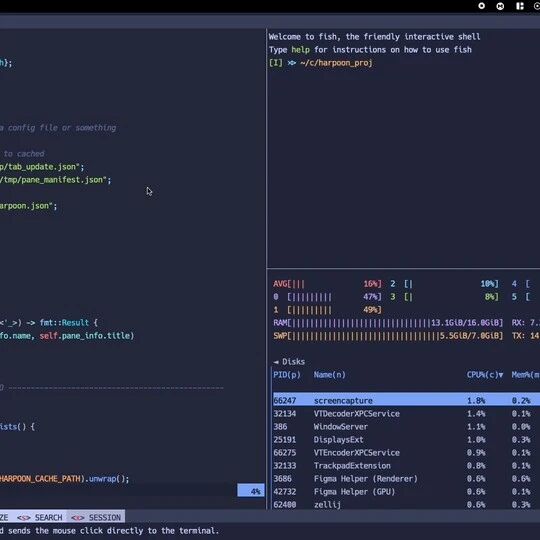
Task: Select the WindowServer process row
Action: [x=406, y=427]
